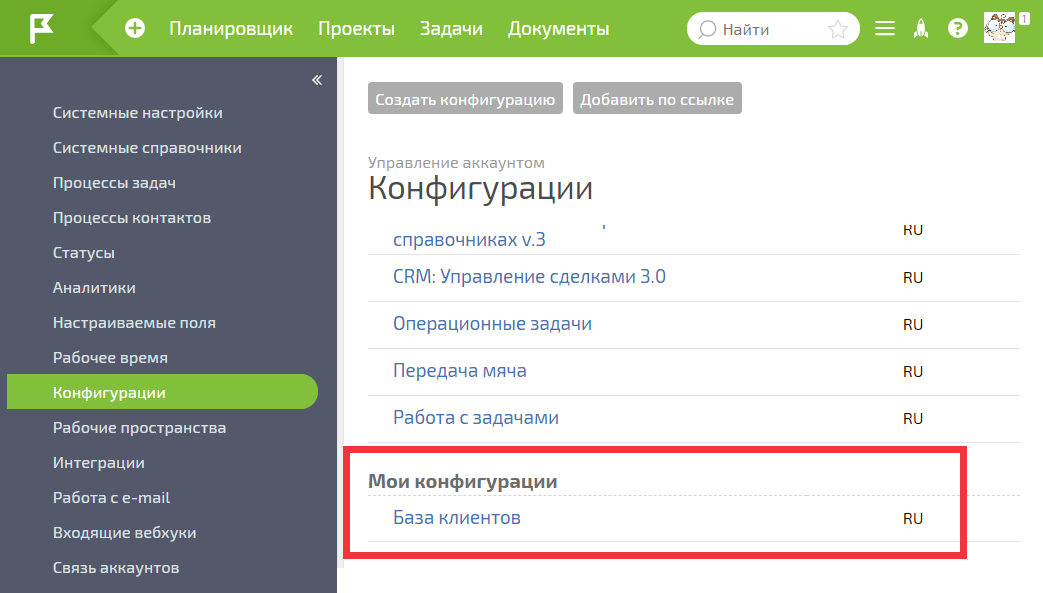Focus the Найти search field
1043x593 pixels.
[x=773, y=29]
